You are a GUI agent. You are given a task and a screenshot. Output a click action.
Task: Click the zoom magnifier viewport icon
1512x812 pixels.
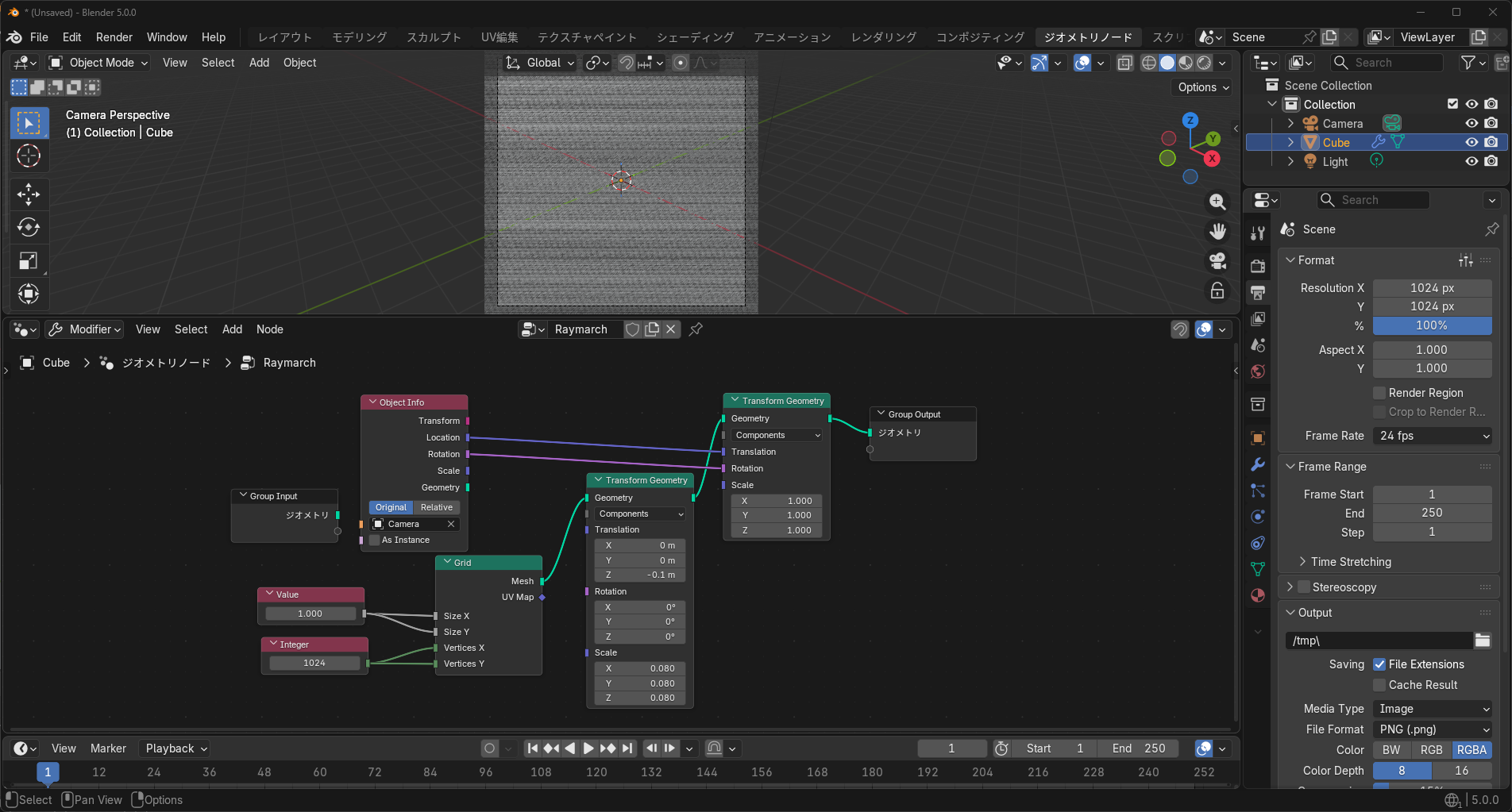coord(1217,202)
